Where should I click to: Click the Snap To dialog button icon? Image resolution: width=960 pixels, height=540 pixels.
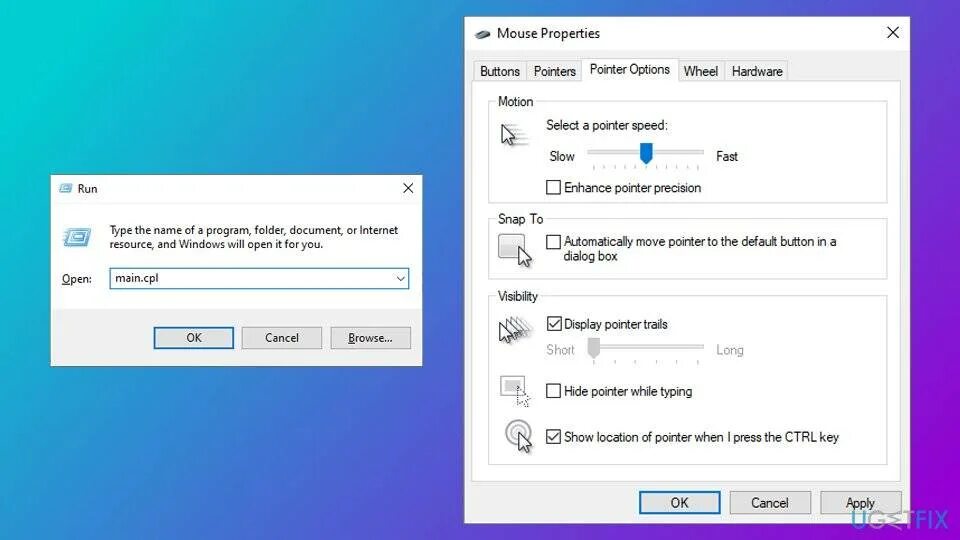point(515,250)
